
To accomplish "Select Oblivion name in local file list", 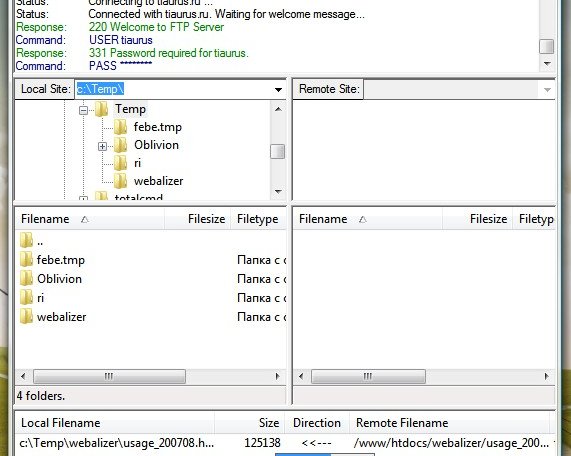I will pos(59,279).
